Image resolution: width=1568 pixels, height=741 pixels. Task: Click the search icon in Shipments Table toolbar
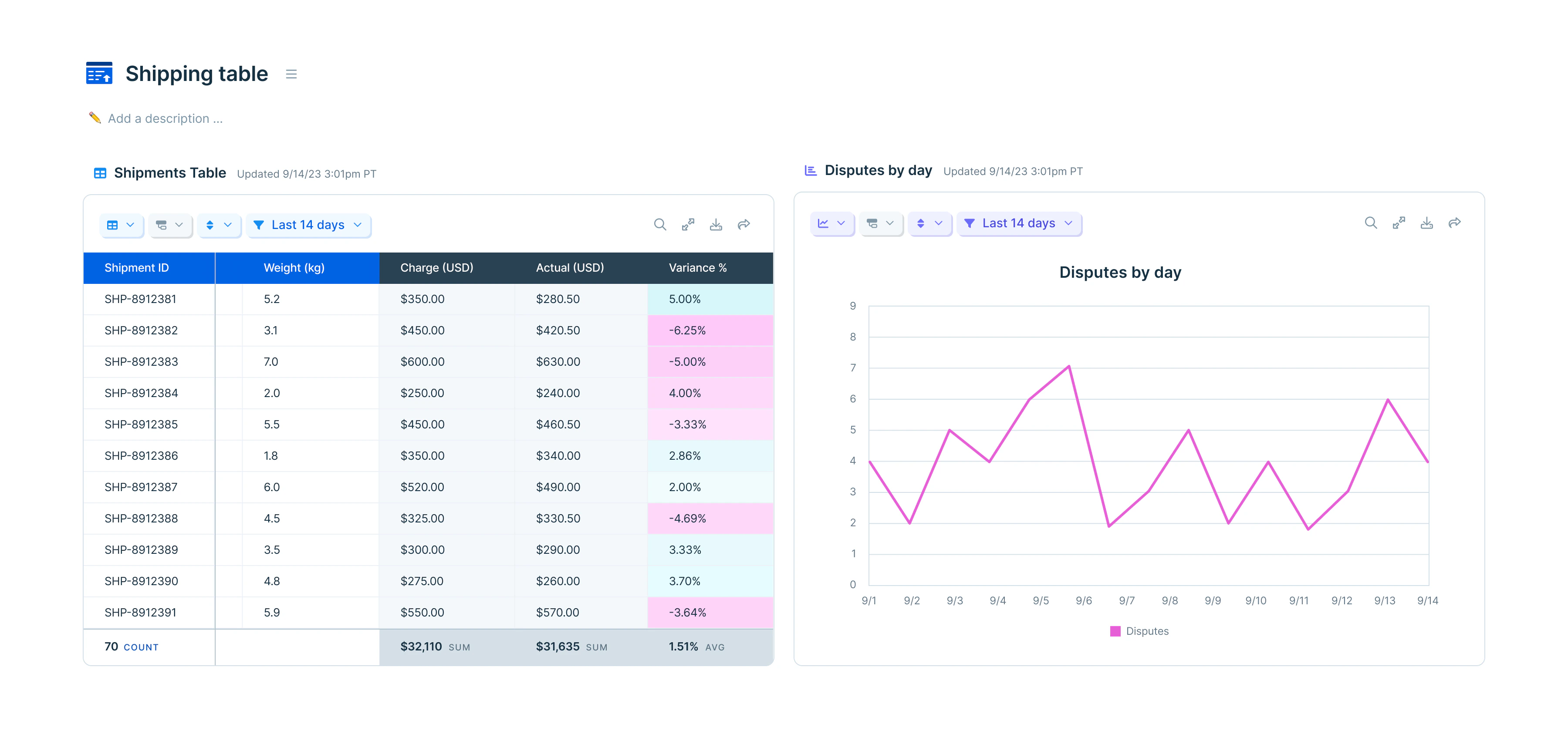click(660, 225)
